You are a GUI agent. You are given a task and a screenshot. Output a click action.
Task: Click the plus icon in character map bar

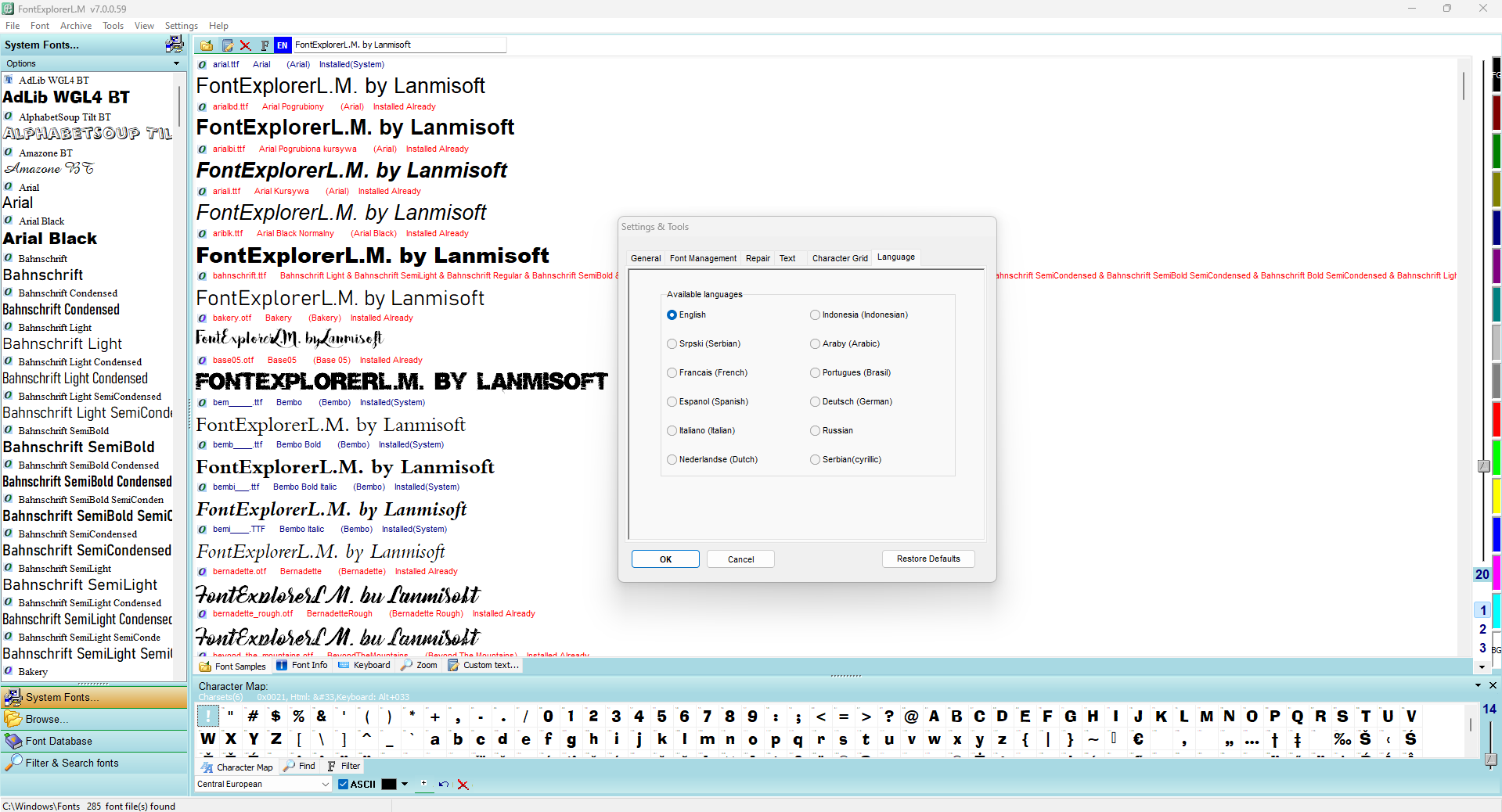coord(424,783)
